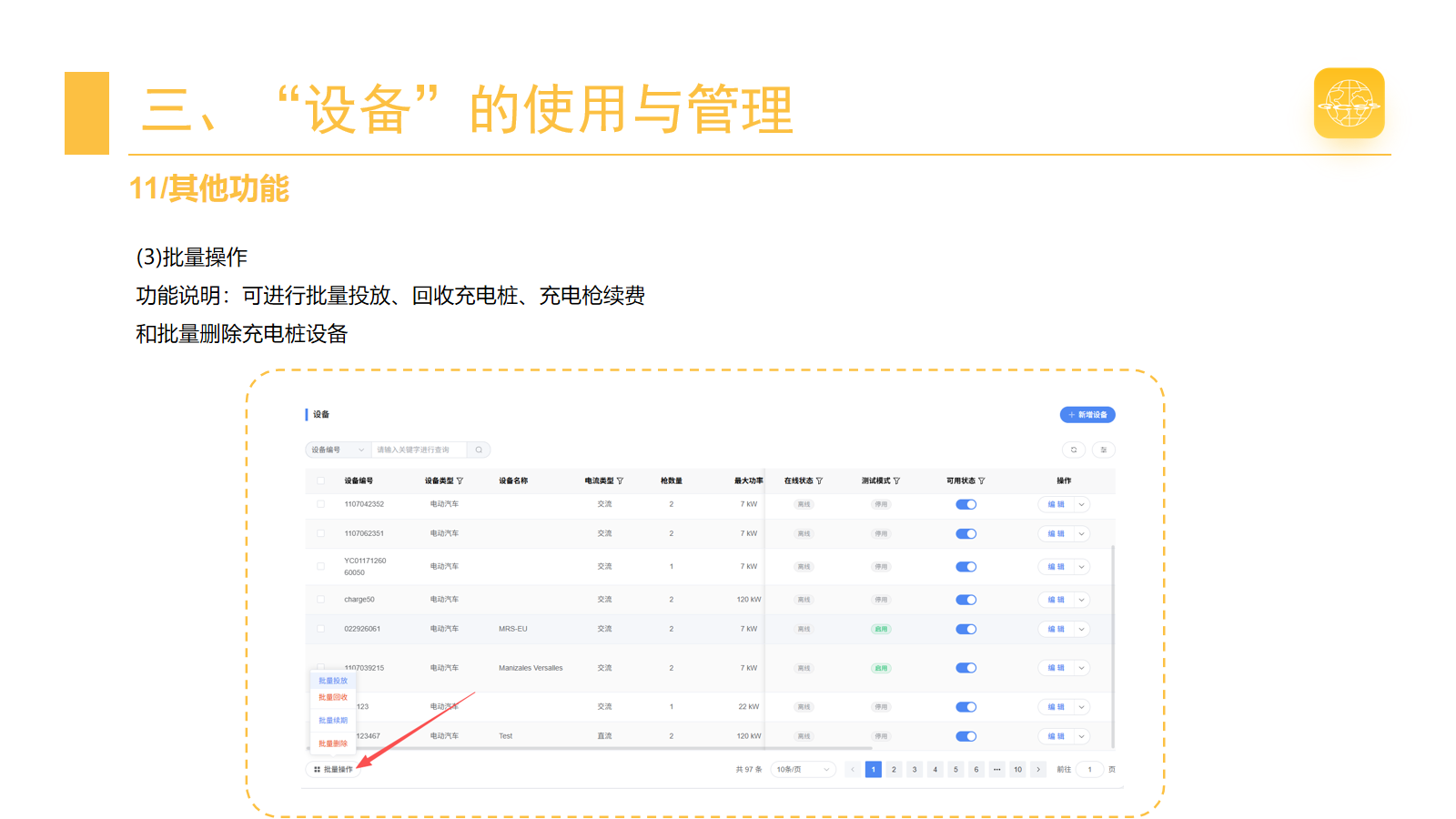
Task: Filter by 设备类型 funnel icon
Action: pyautogui.click(x=460, y=480)
